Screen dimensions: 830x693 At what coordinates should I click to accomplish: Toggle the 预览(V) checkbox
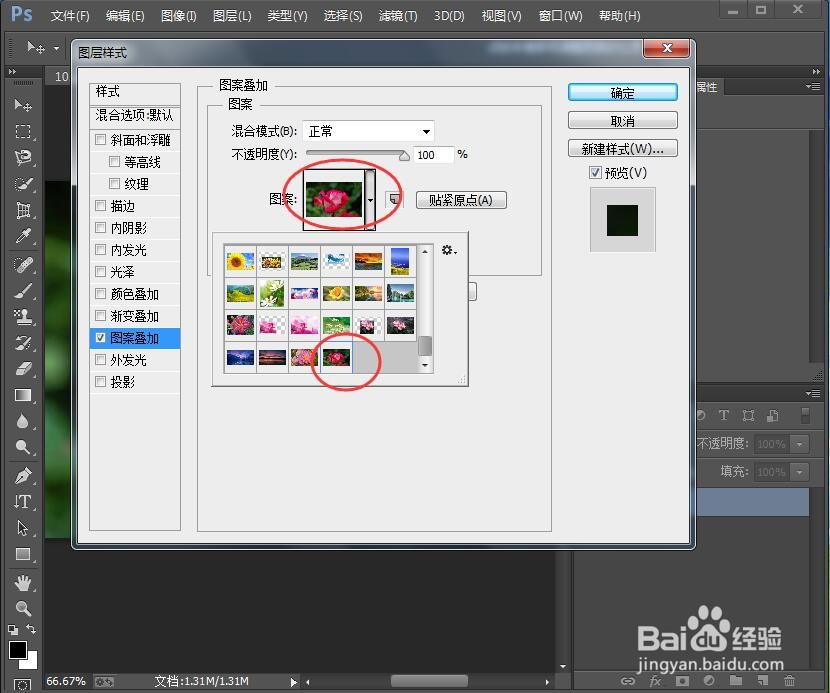[596, 173]
